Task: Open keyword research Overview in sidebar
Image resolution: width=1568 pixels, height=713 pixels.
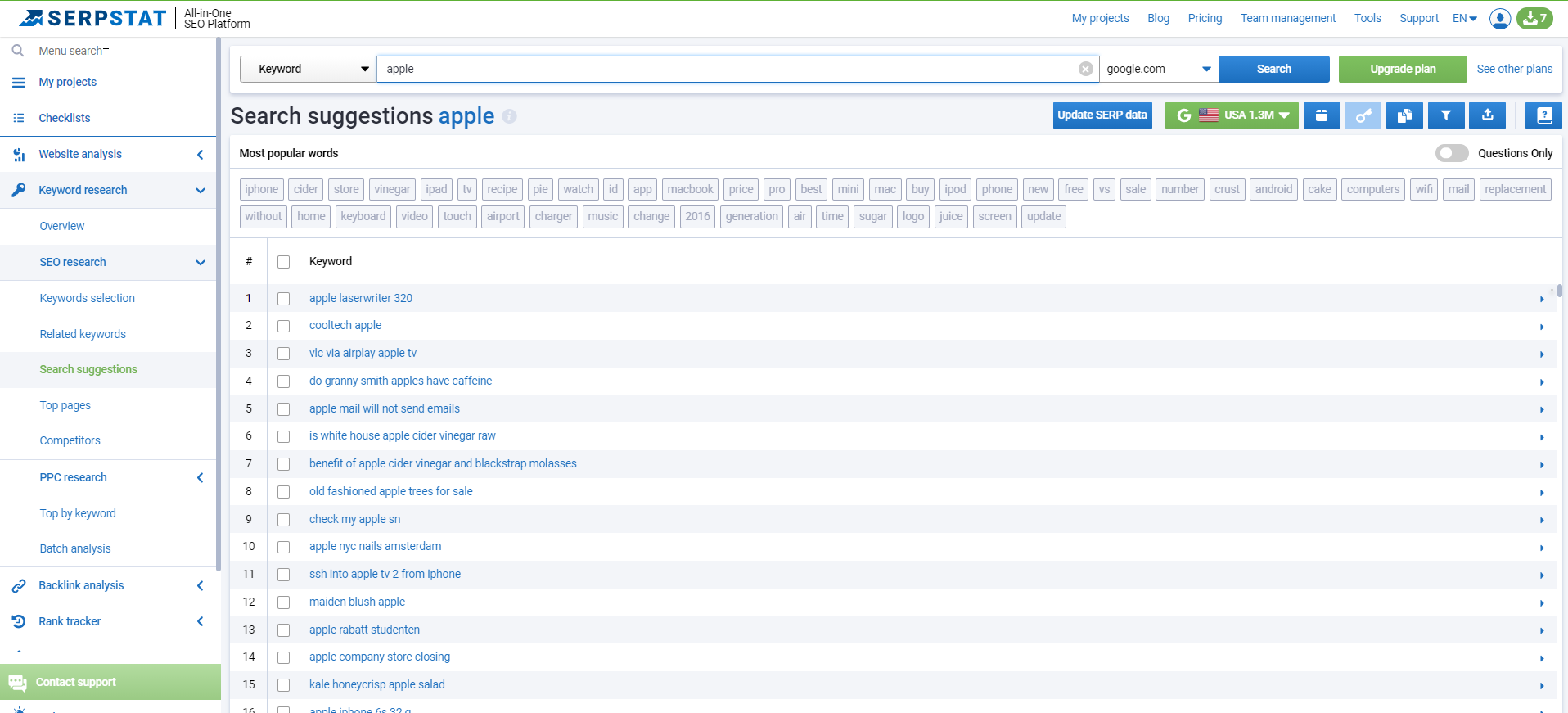Action: (x=62, y=226)
